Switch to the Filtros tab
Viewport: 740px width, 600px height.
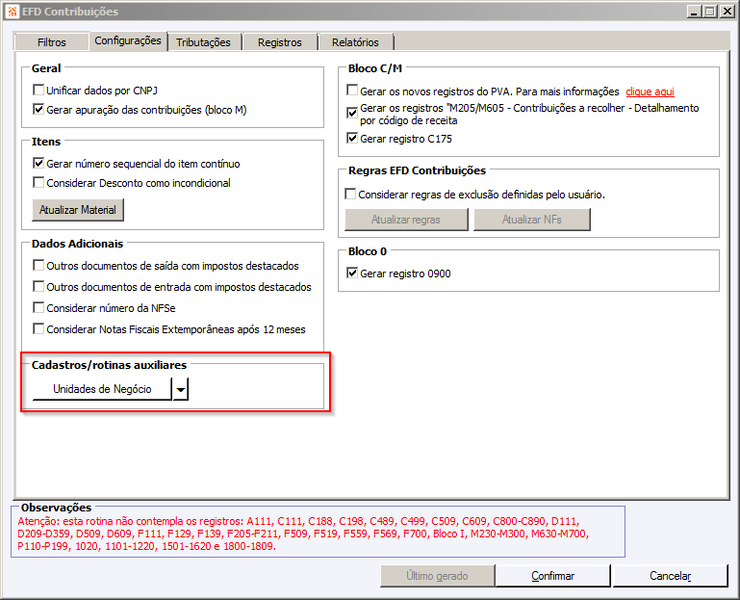click(51, 42)
